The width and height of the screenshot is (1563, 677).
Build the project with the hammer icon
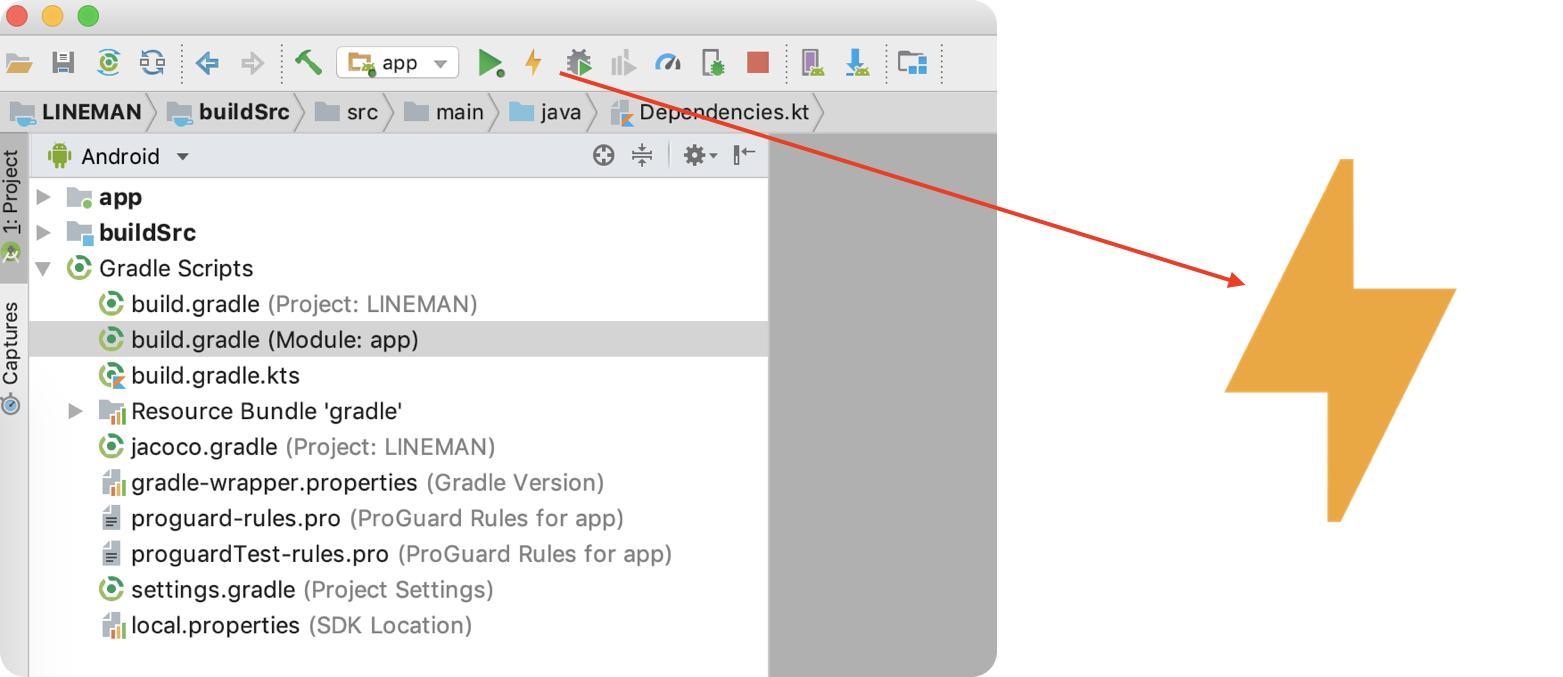[x=308, y=61]
